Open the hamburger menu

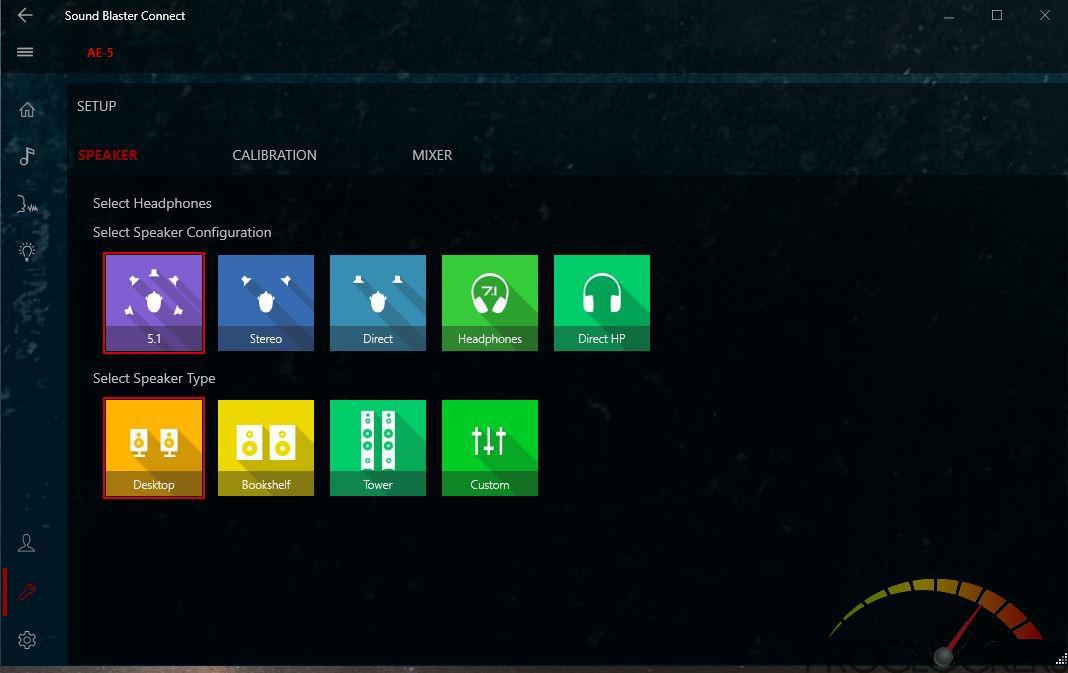25,52
